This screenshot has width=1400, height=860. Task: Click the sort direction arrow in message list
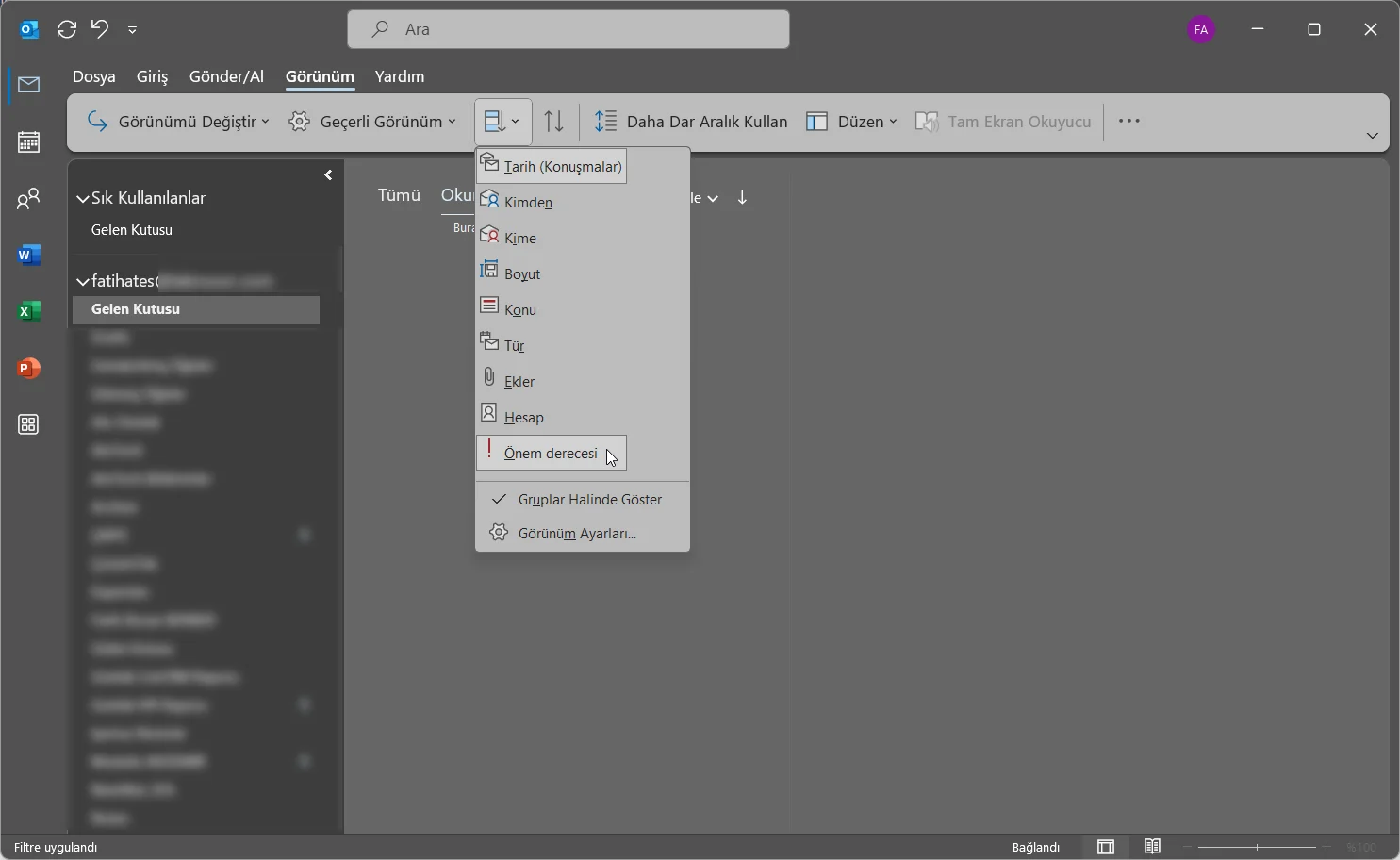click(x=743, y=197)
